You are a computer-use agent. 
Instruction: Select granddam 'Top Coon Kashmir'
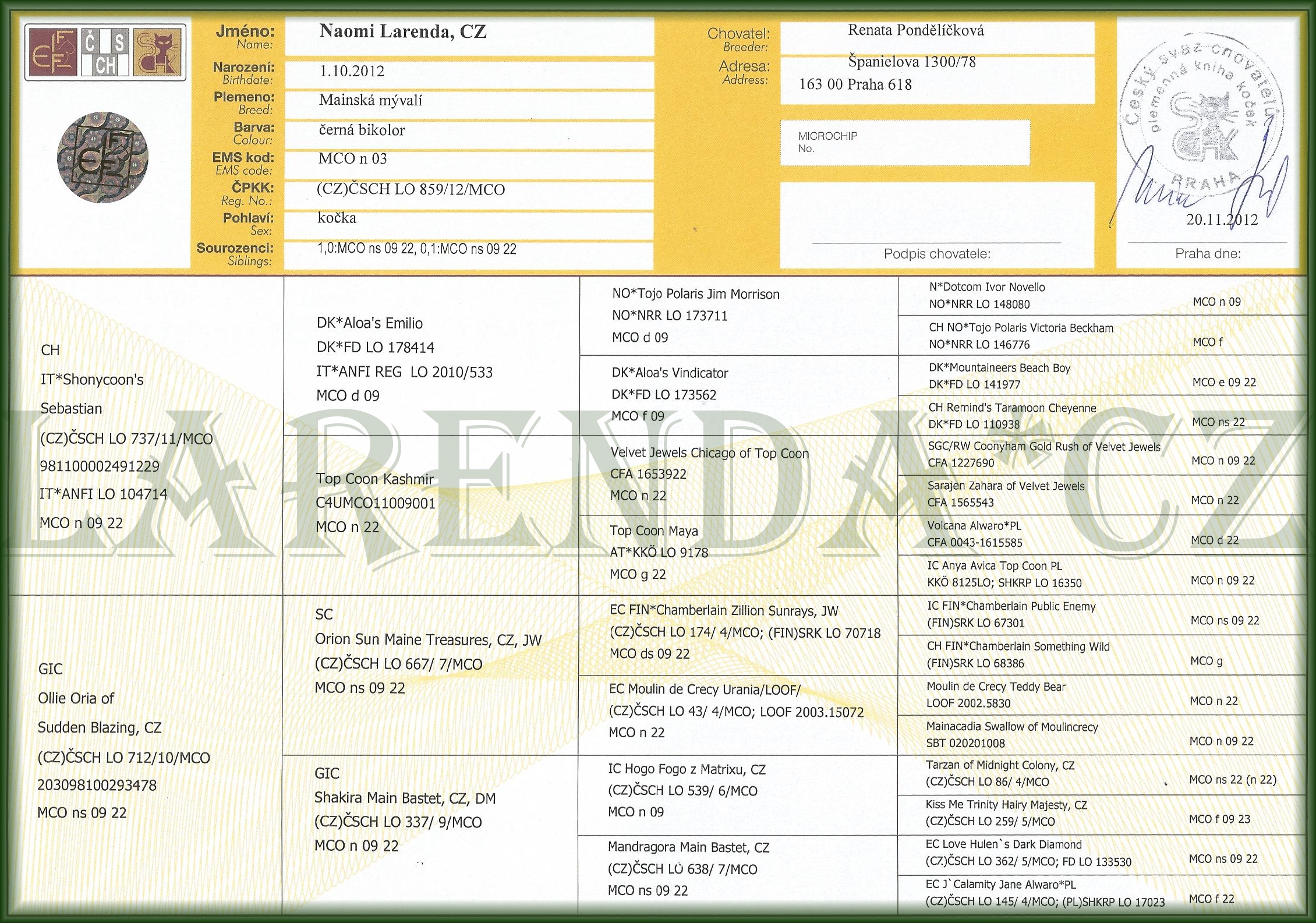click(x=375, y=479)
